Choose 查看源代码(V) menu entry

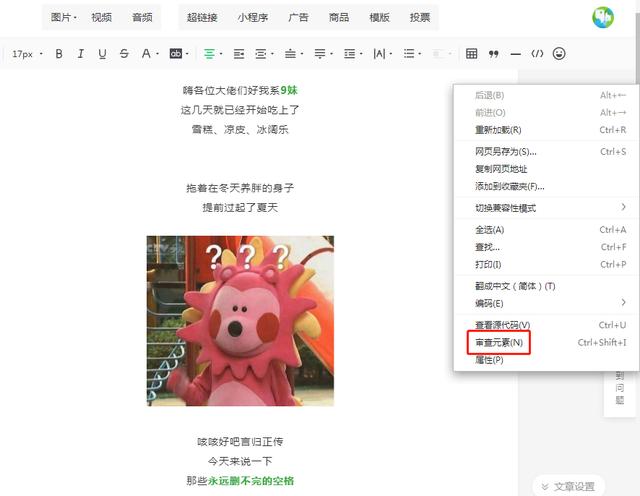pyautogui.click(x=546, y=325)
